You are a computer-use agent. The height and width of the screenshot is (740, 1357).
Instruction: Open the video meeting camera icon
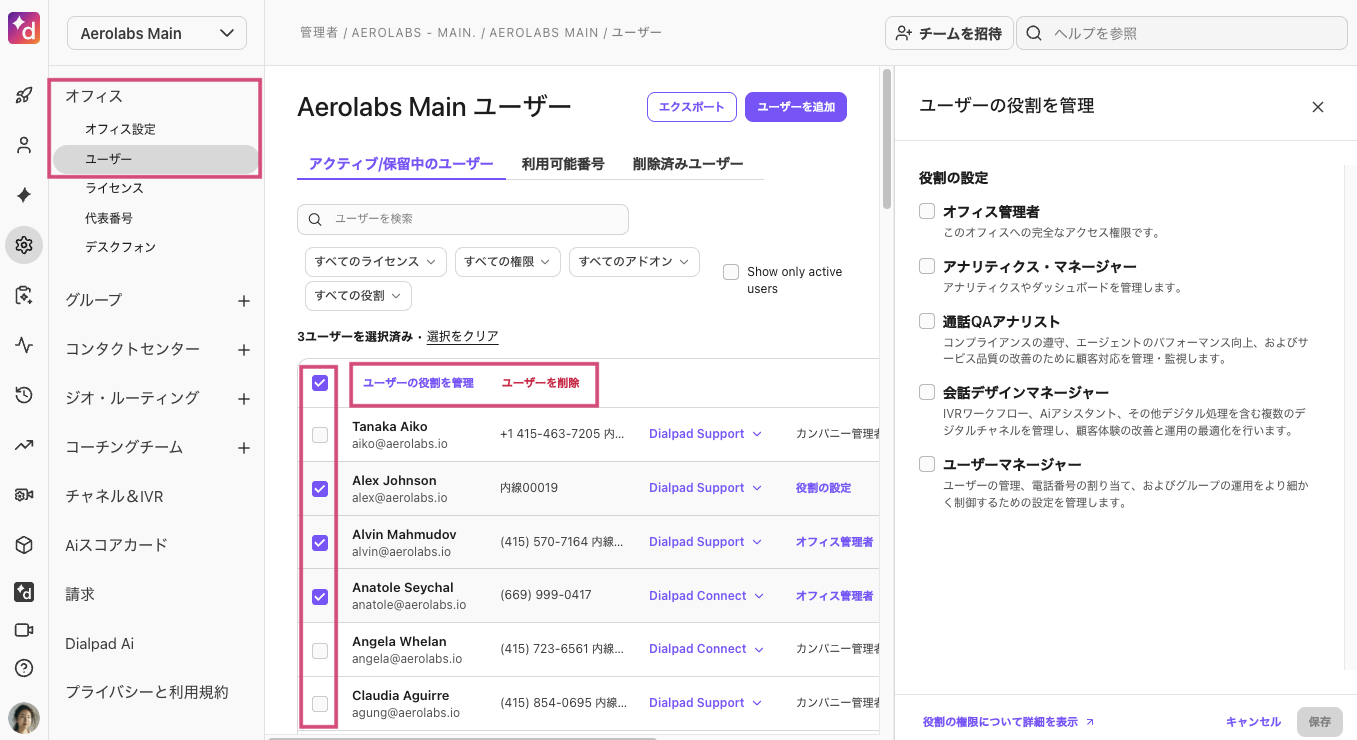[24, 630]
